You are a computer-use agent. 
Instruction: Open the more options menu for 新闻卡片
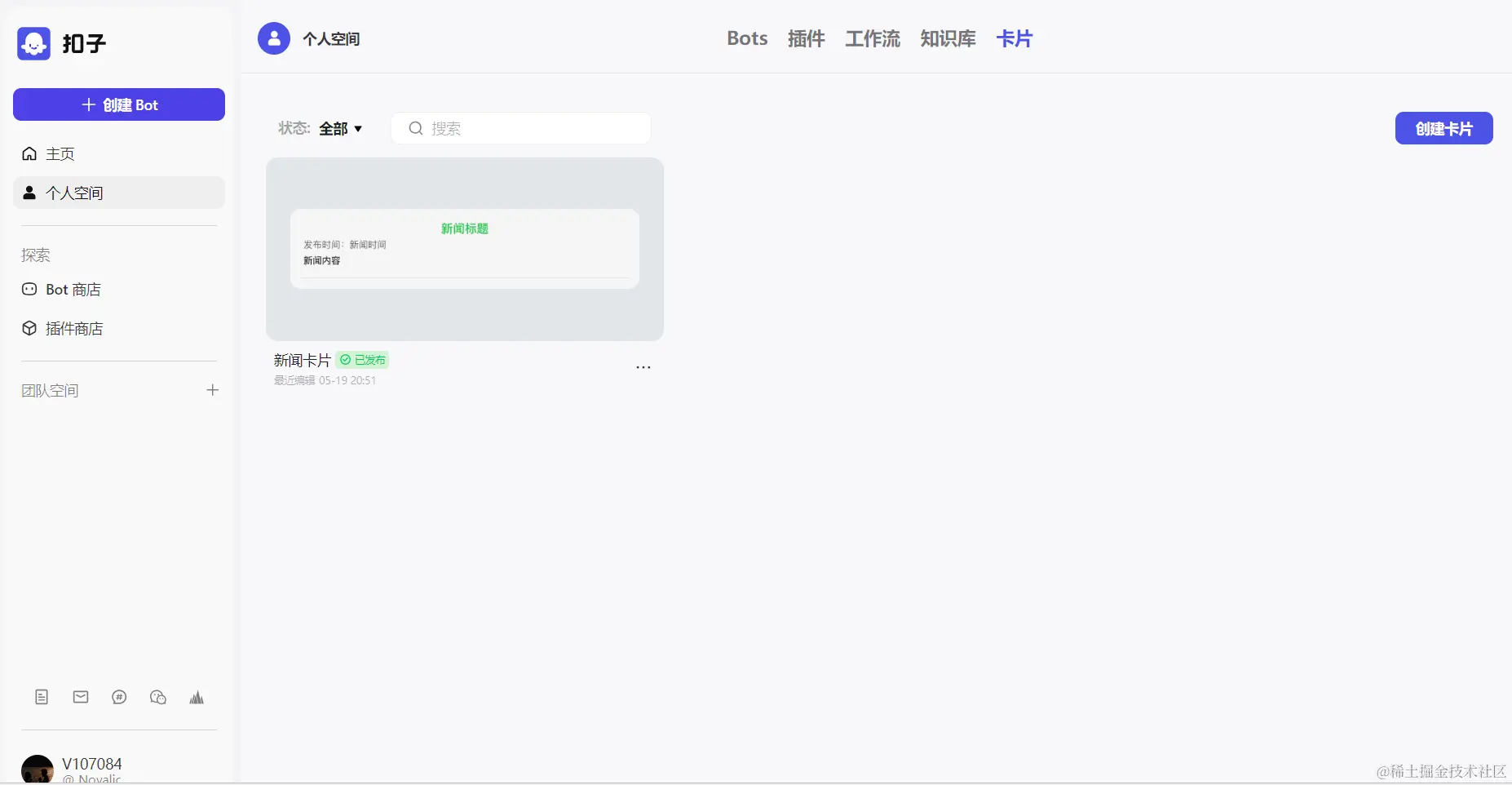pyautogui.click(x=643, y=367)
